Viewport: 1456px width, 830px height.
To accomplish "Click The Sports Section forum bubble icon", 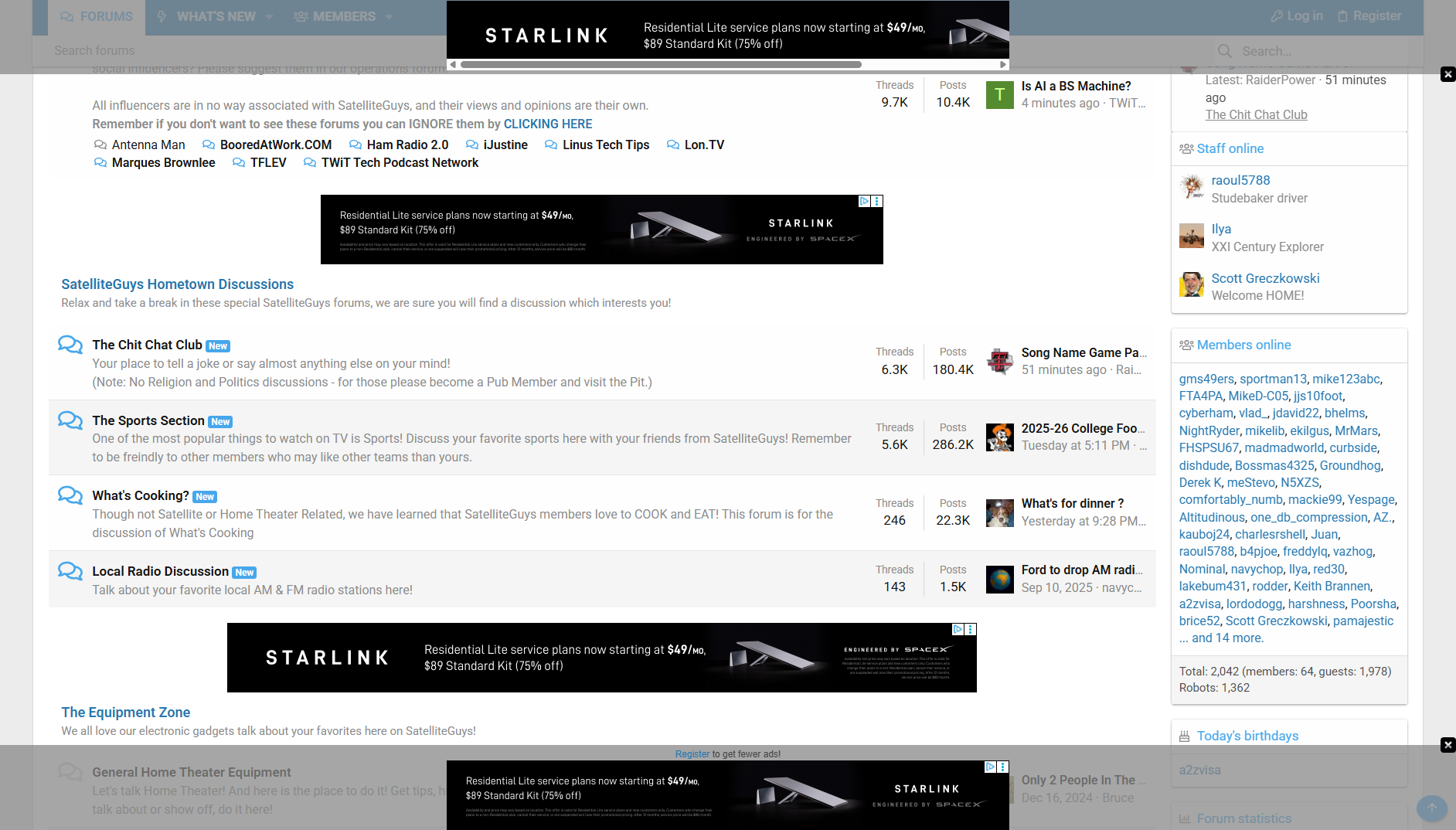I will tap(70, 420).
